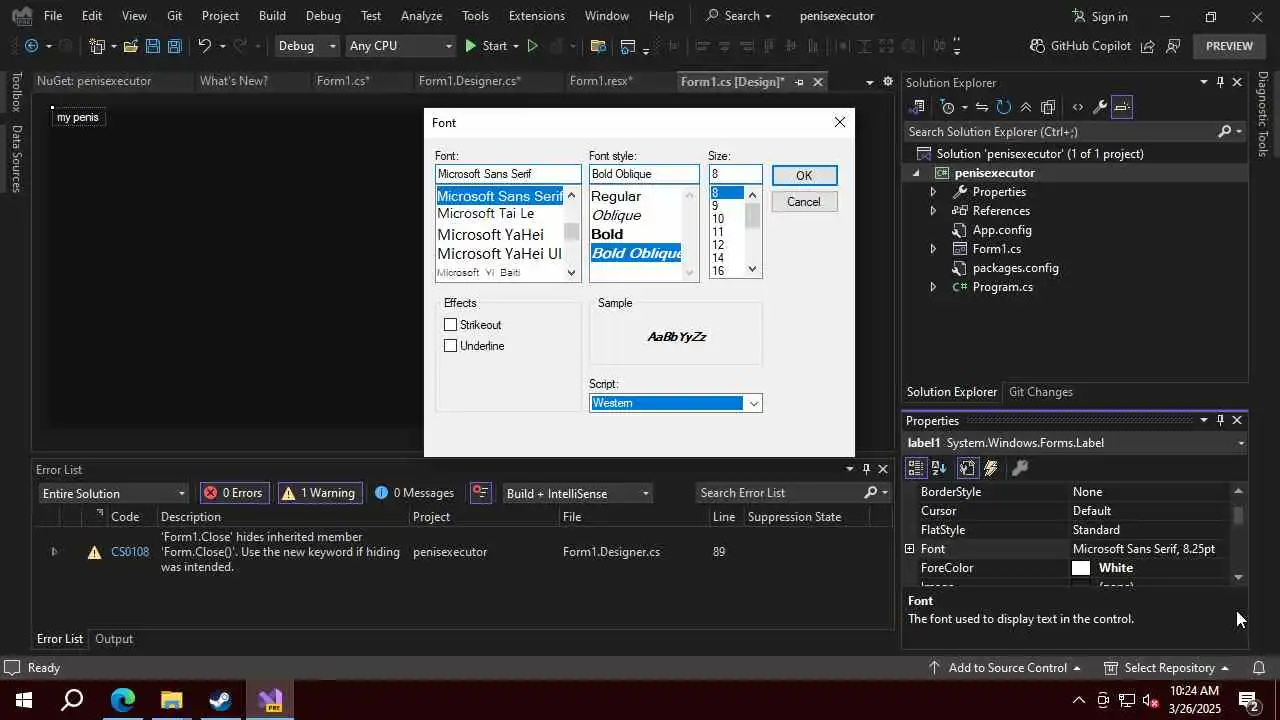Viewport: 1280px width, 720px height.
Task: Click Show All Files icon
Action: coord(1047,107)
